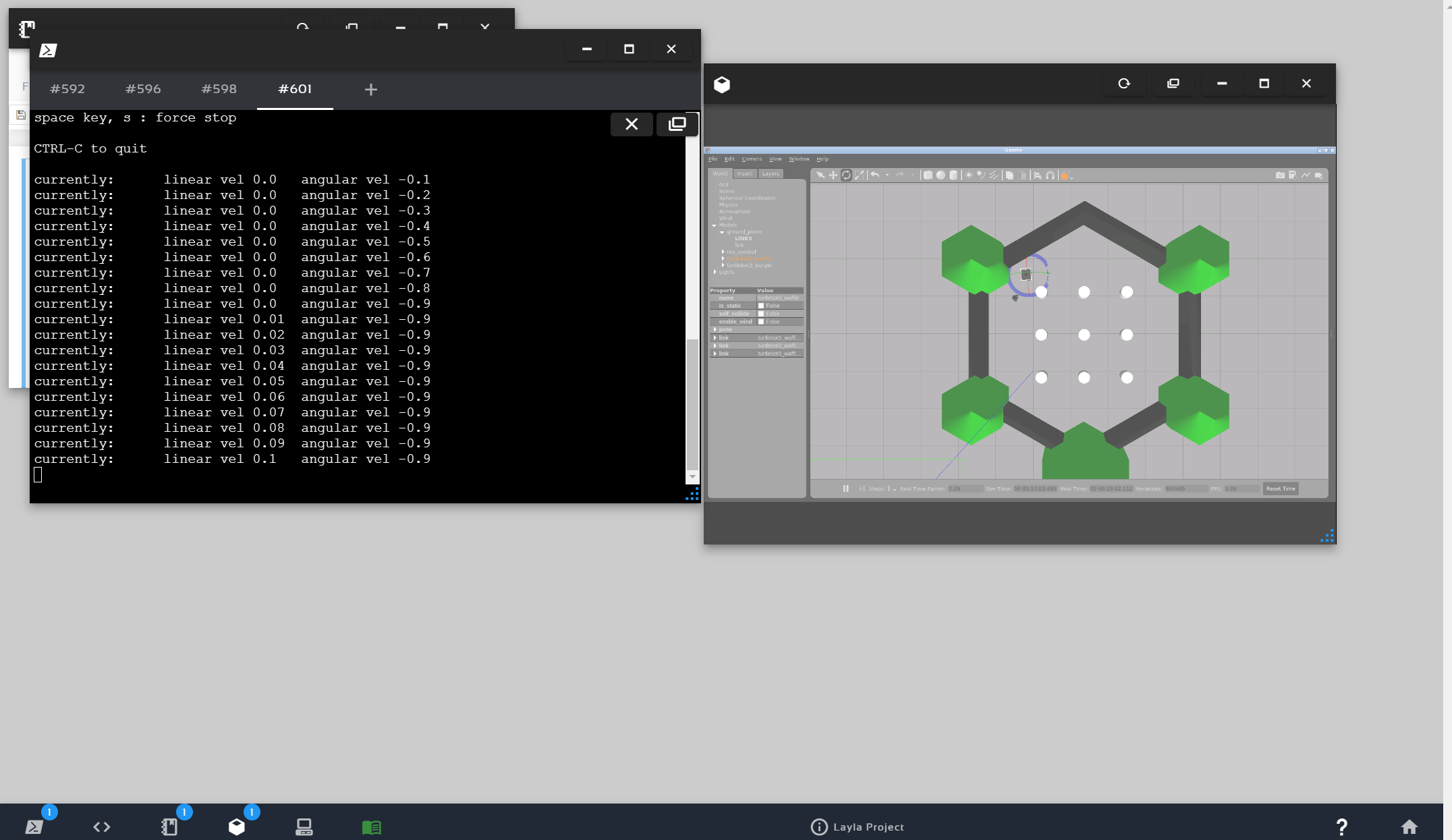Image resolution: width=1452 pixels, height=840 pixels.
Task: Switch to the Insert tab
Action: tap(745, 173)
